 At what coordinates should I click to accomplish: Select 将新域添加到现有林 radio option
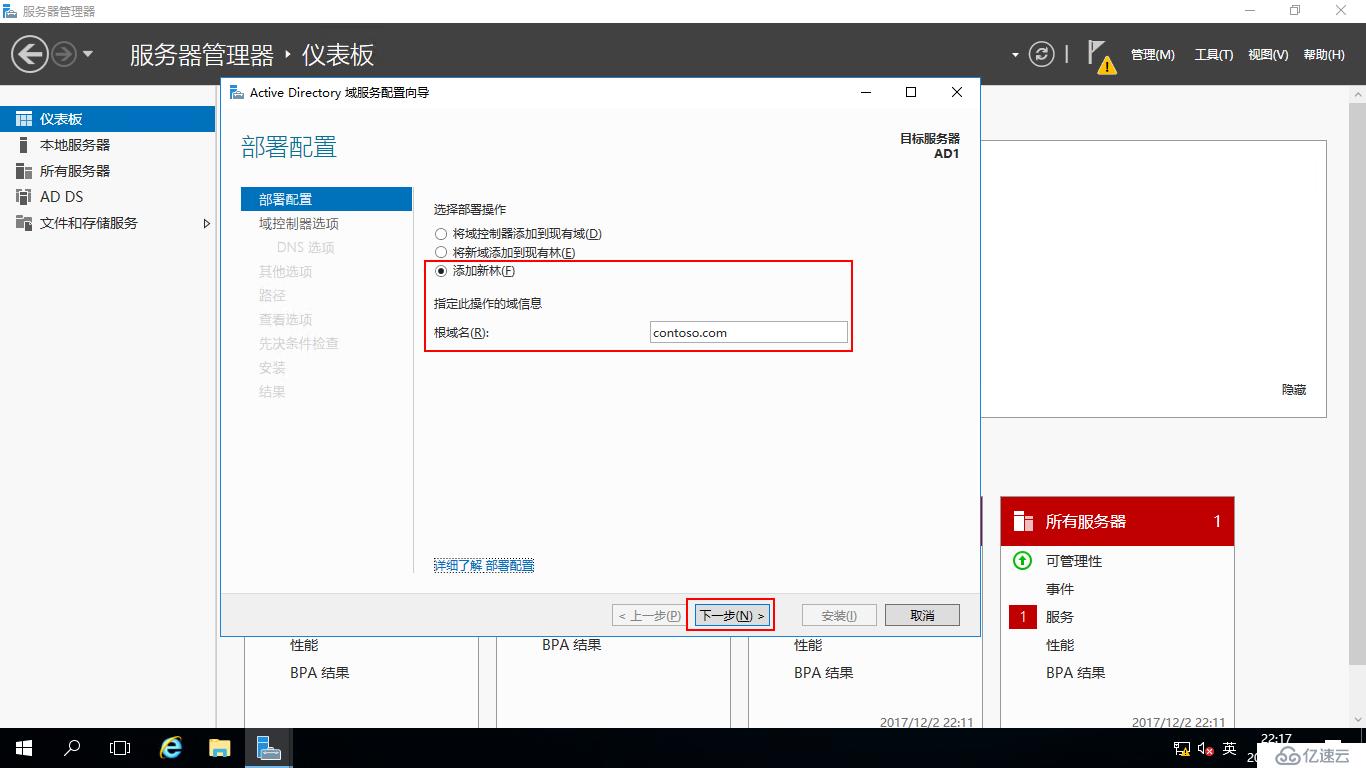point(505,253)
